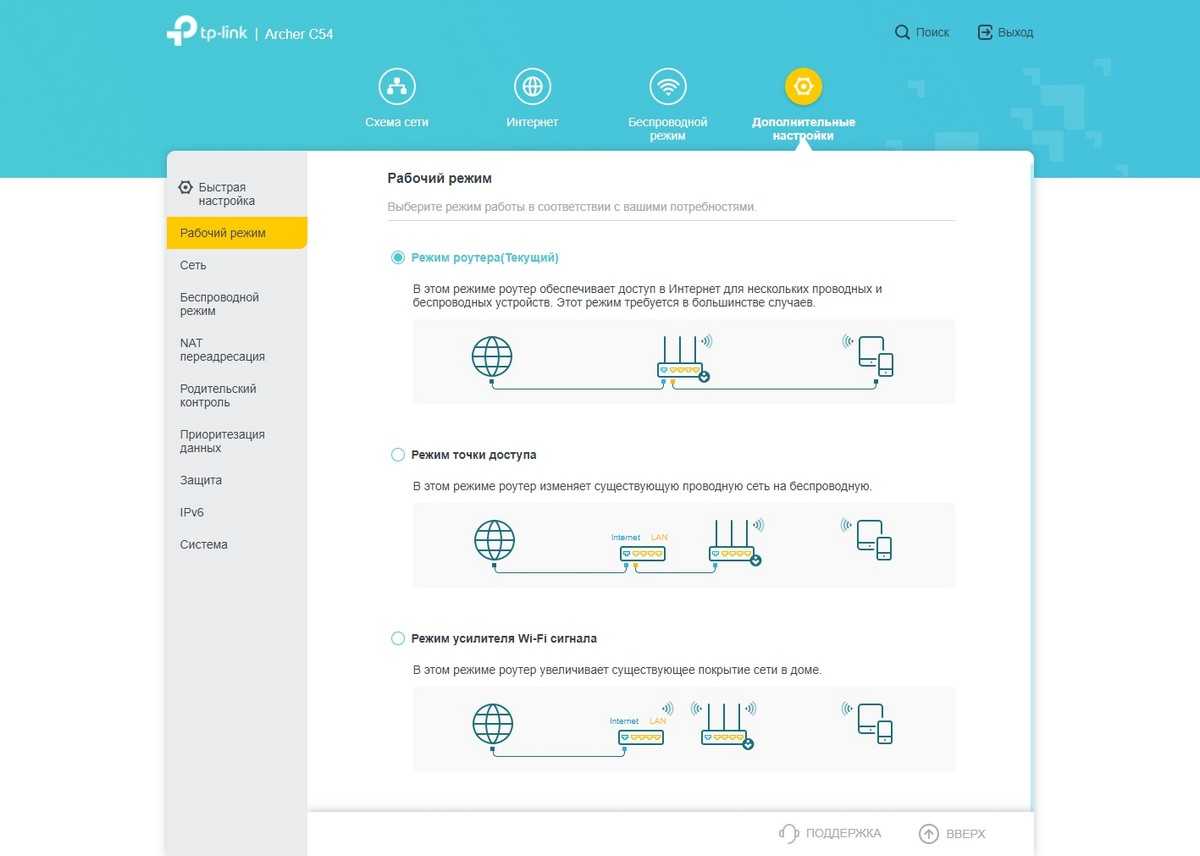Expand the Система sidebar section
The height and width of the screenshot is (856, 1200).
coord(204,545)
